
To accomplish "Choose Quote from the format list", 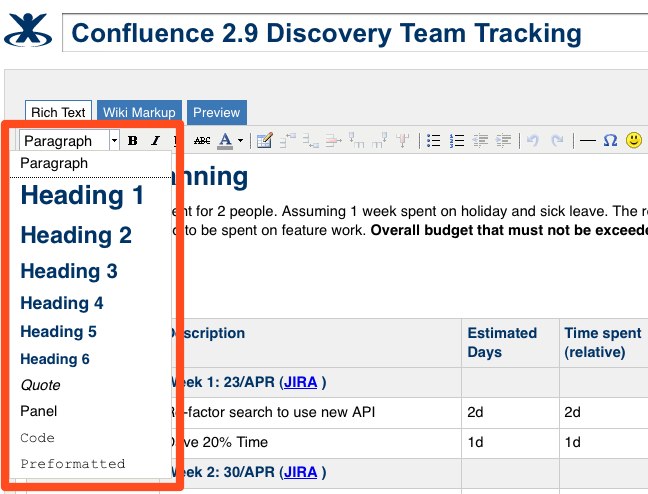I will coord(90,385).
